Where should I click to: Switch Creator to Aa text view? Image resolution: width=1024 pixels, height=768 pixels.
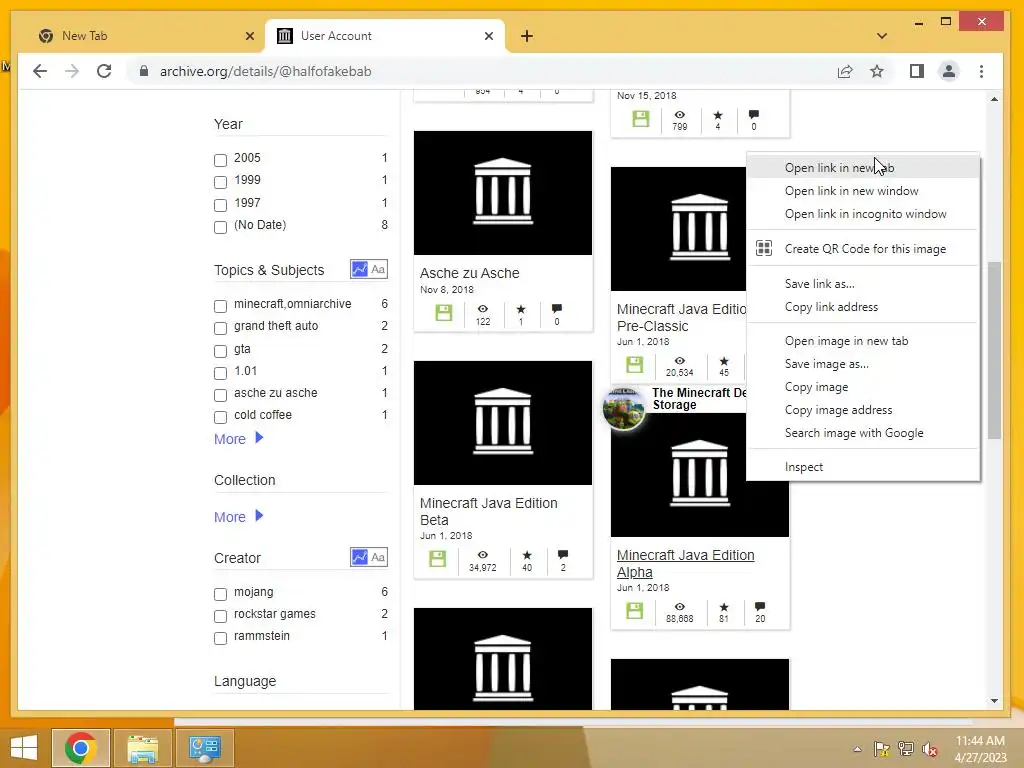(378, 557)
